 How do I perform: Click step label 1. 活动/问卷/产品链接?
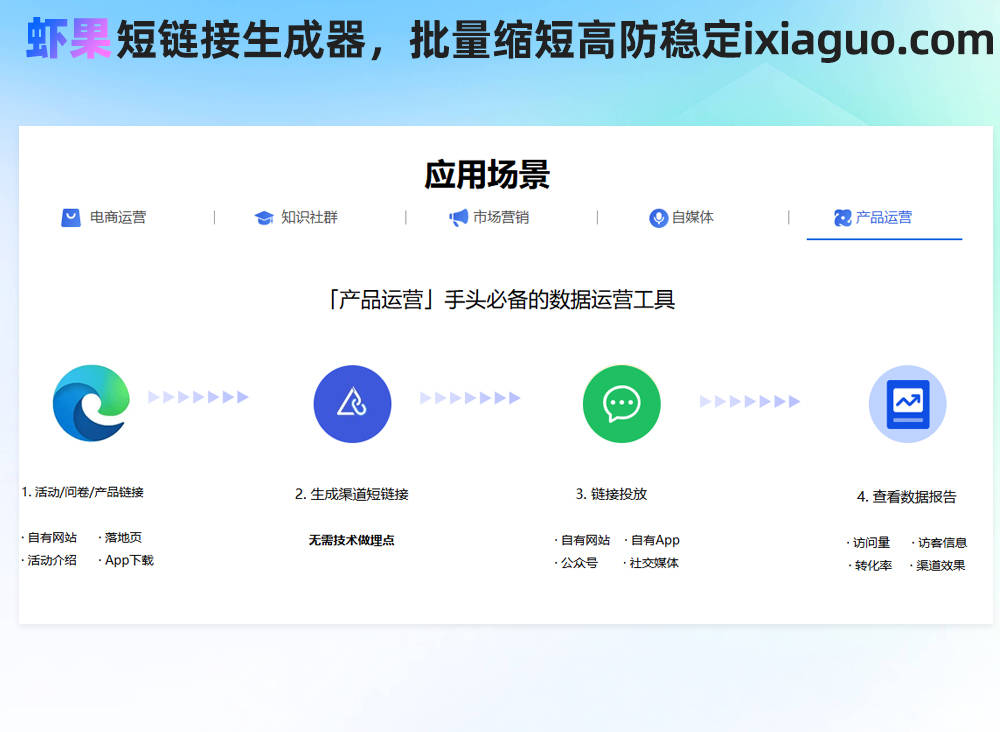82,492
